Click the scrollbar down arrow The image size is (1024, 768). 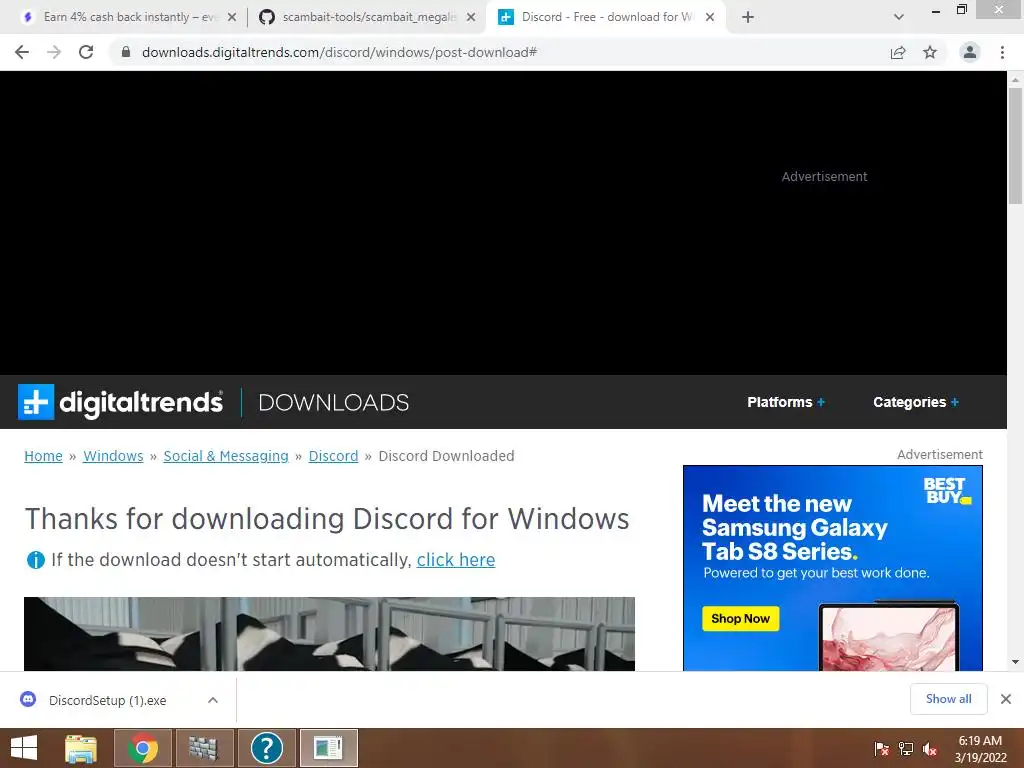(x=1015, y=662)
